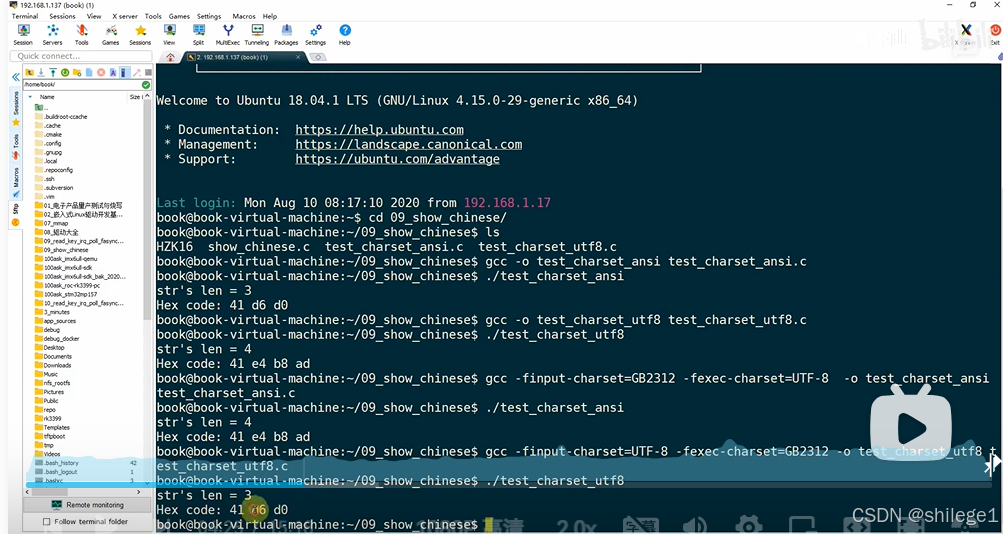The image size is (1003, 534).
Task: Open the Sessions menu in menu bar
Action: click(x=63, y=16)
